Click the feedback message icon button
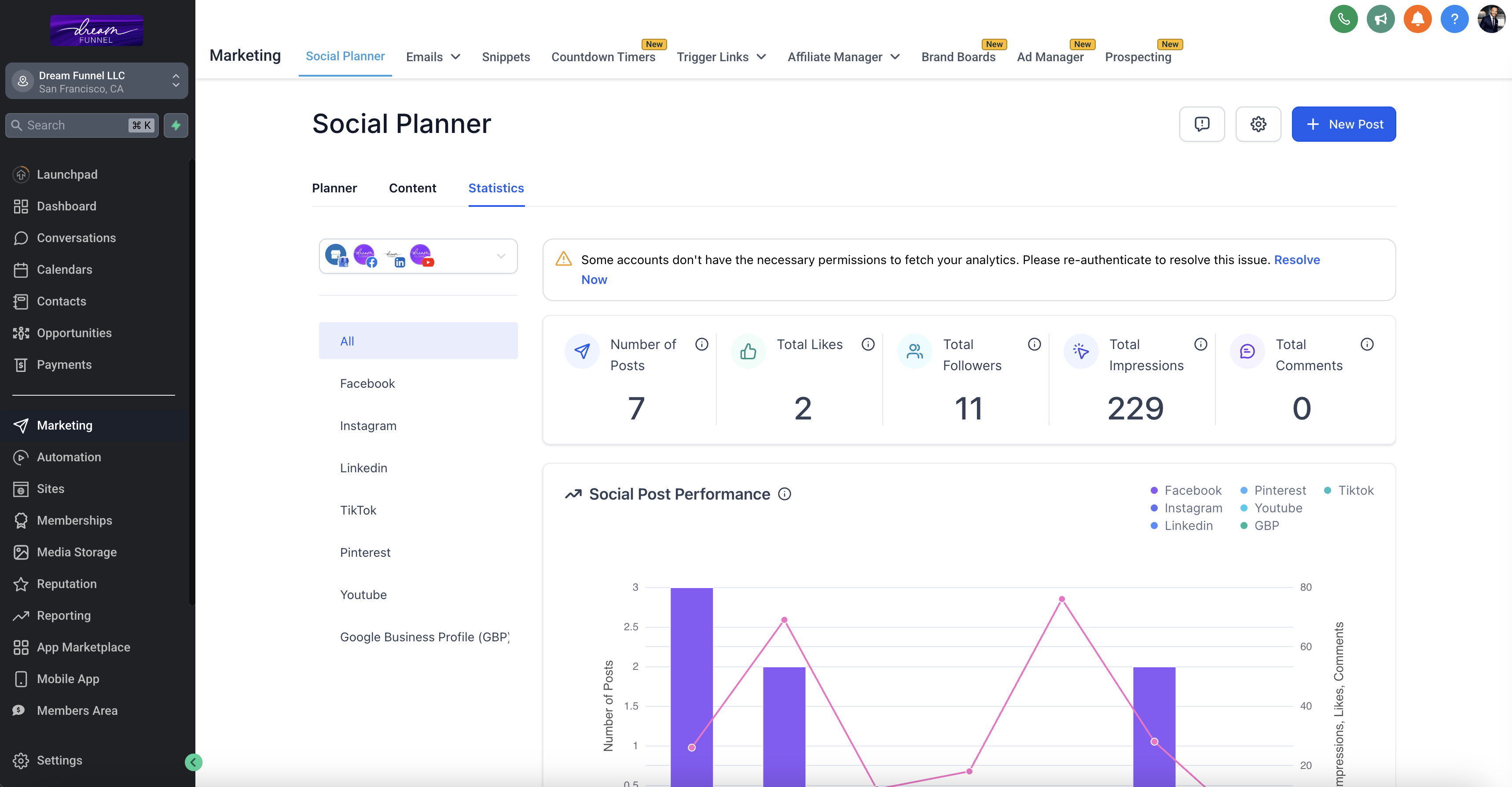 (1202, 124)
